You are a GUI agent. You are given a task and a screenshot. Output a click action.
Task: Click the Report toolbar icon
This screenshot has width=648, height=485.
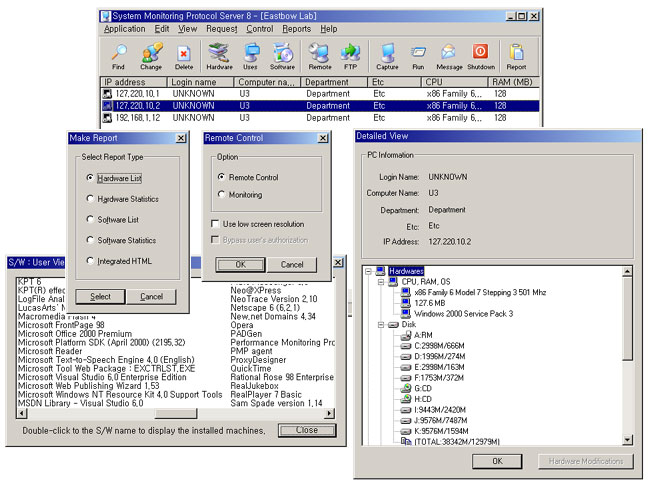tap(516, 56)
